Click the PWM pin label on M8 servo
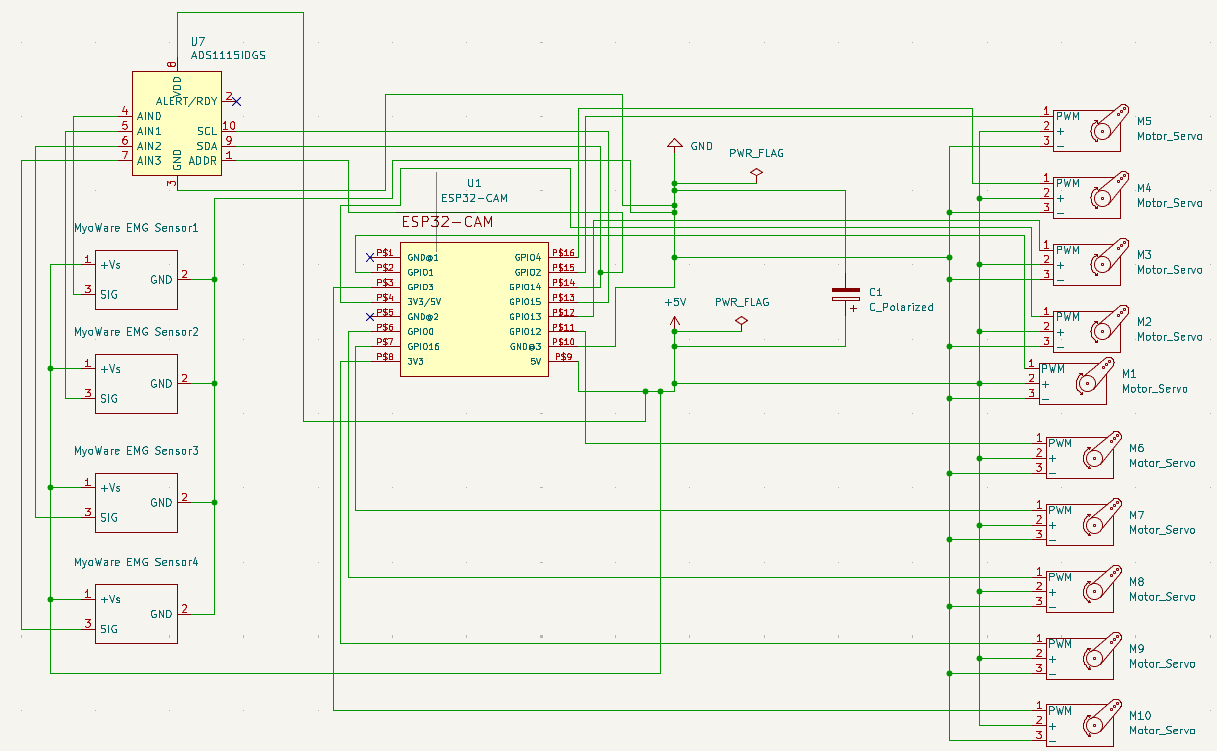The image size is (1217, 751). [1059, 577]
